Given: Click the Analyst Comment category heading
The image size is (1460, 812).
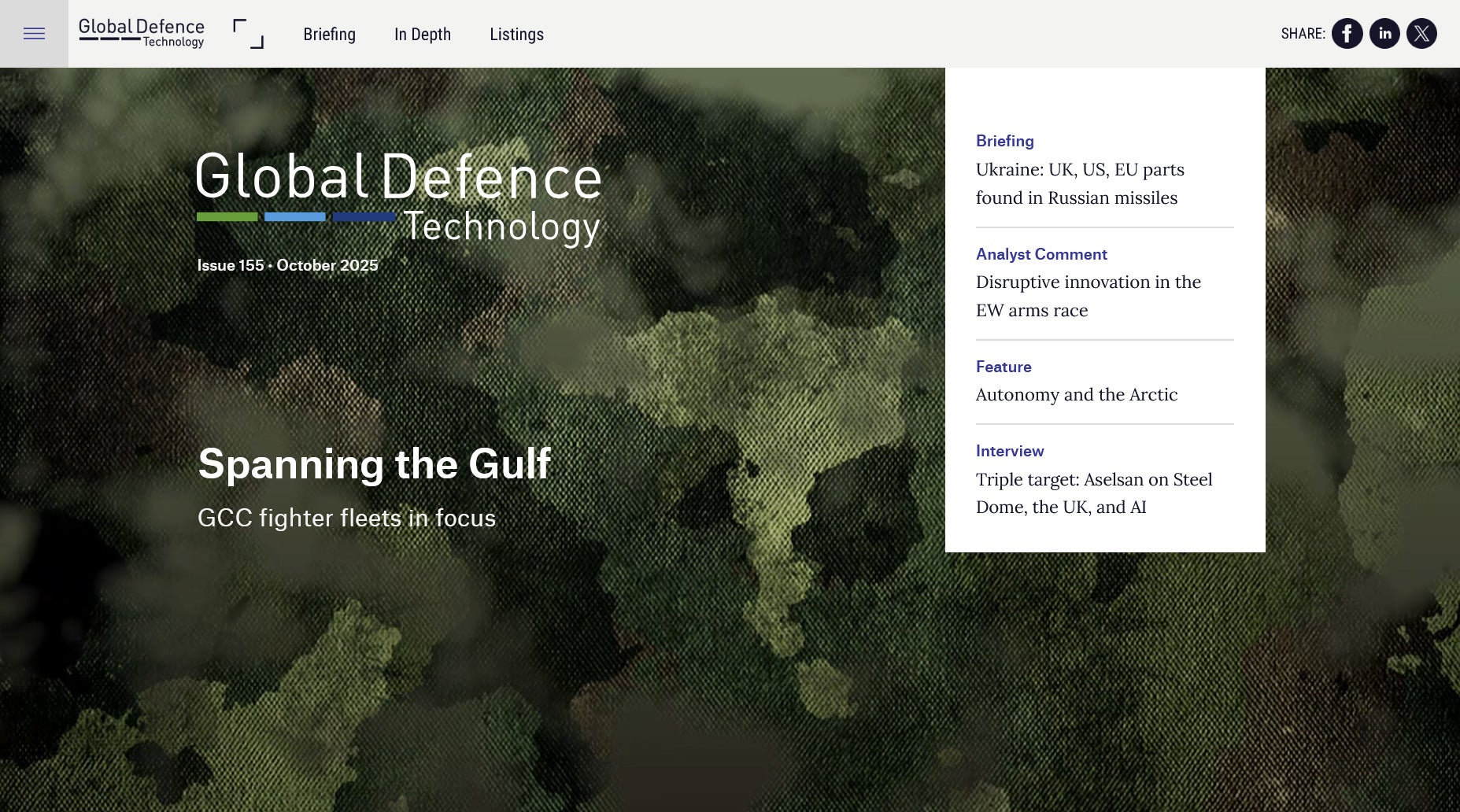Looking at the screenshot, I should (1041, 254).
